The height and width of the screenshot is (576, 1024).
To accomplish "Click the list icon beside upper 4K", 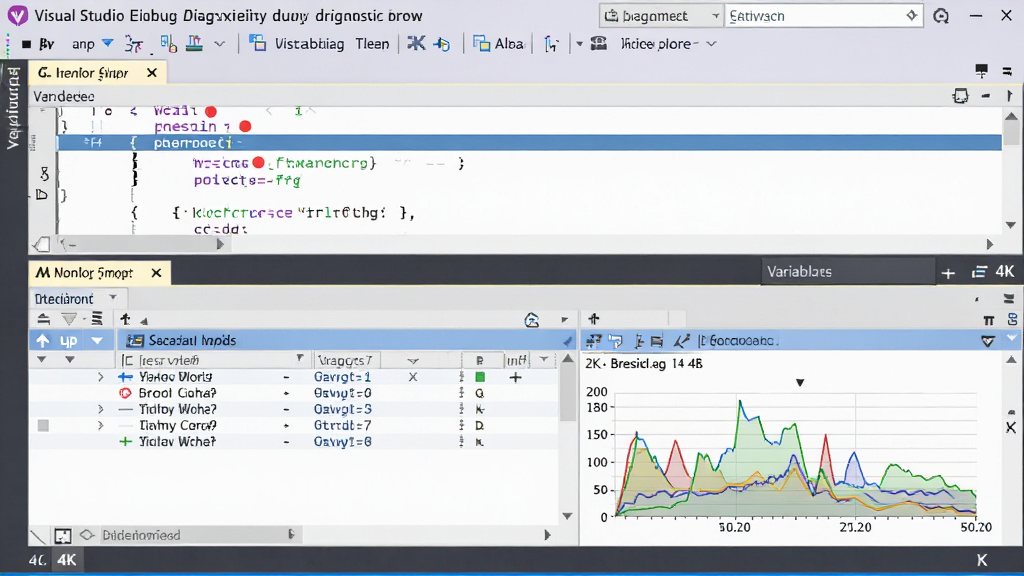I will point(979,272).
